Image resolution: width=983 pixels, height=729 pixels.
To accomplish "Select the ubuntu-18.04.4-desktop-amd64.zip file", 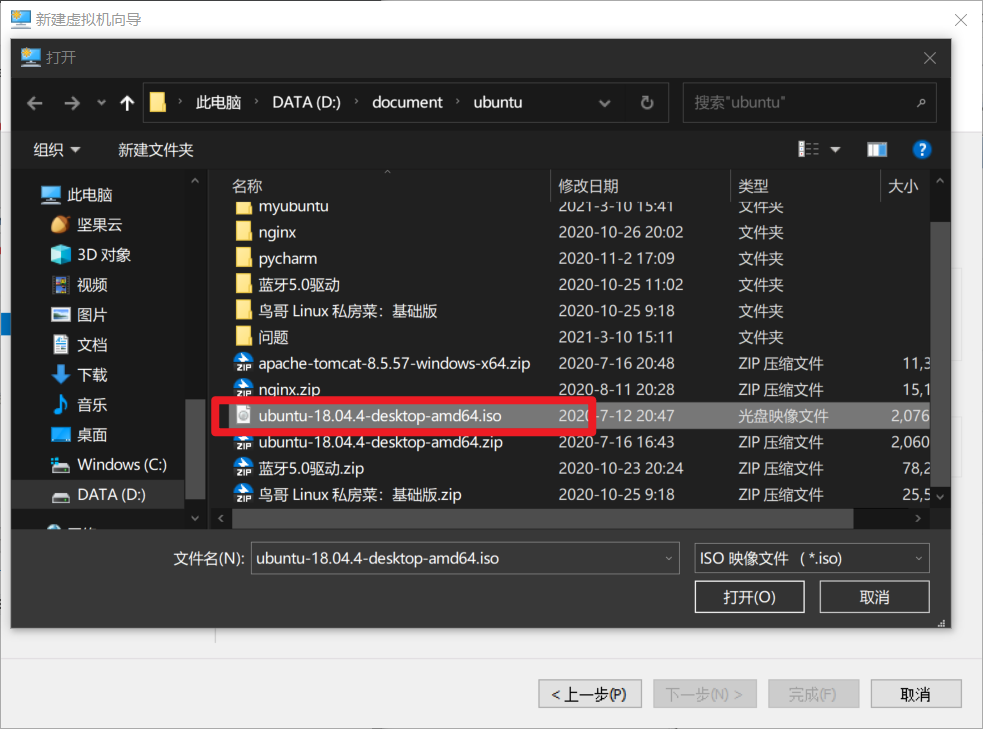I will point(380,442).
